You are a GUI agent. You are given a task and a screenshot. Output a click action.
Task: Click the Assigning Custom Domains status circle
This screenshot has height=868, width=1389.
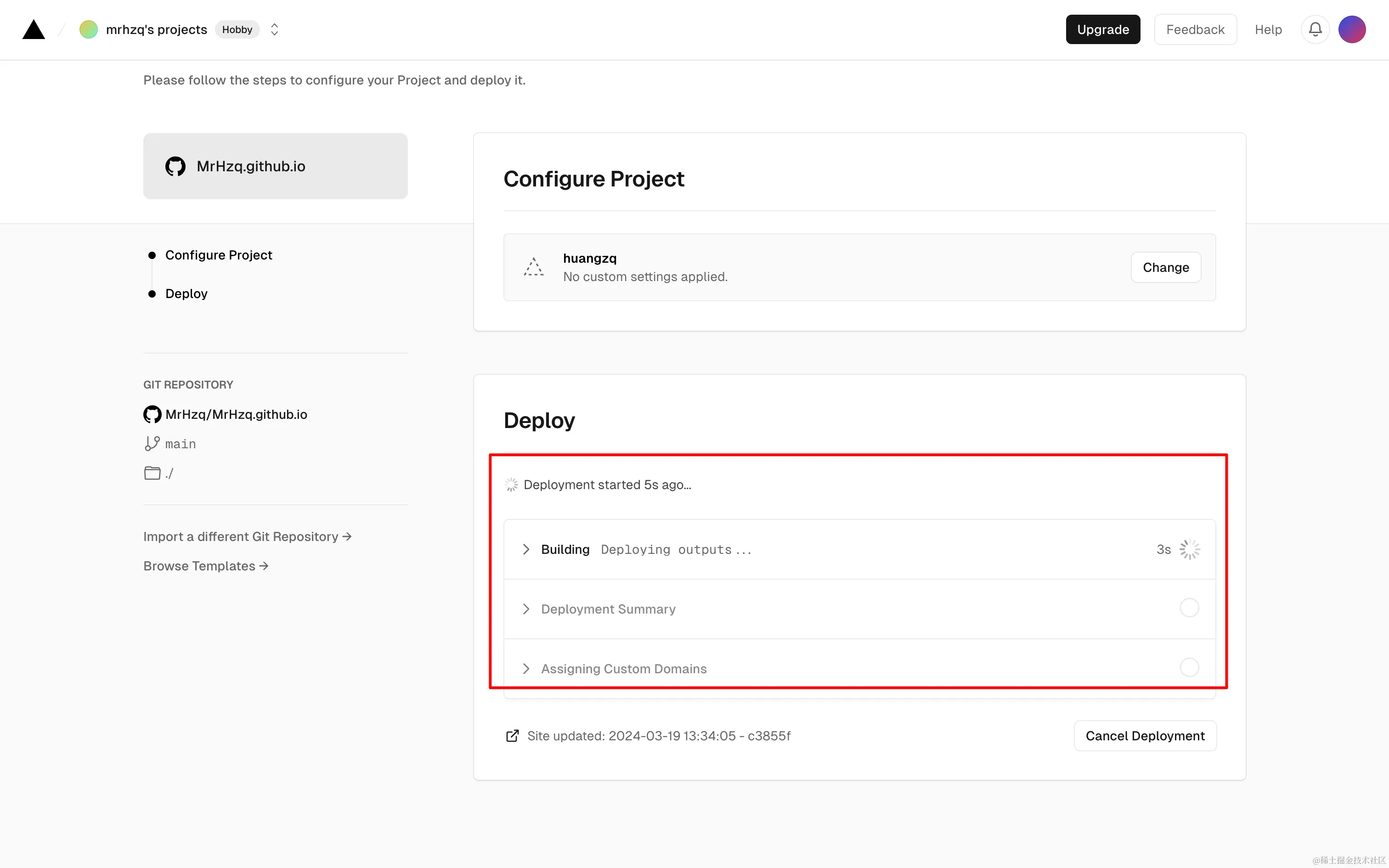(x=1189, y=667)
